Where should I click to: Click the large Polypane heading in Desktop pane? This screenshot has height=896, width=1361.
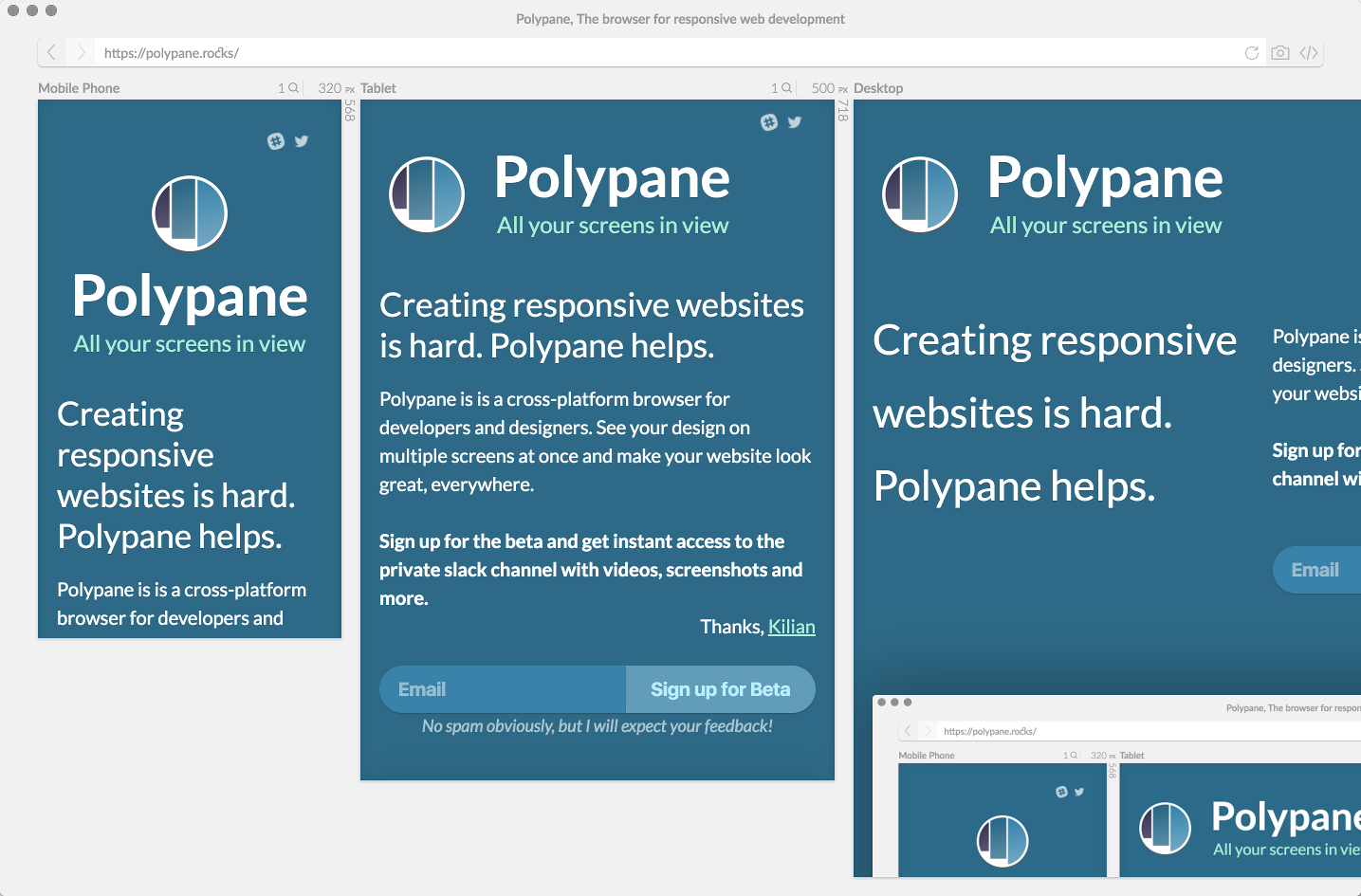pos(1105,178)
